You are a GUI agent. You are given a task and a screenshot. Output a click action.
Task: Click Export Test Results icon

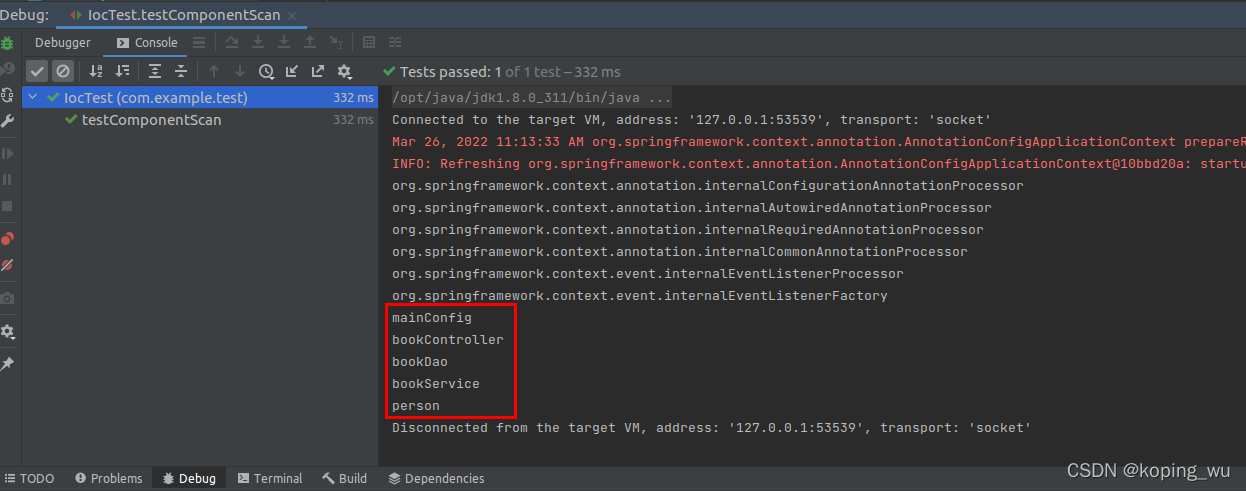318,71
